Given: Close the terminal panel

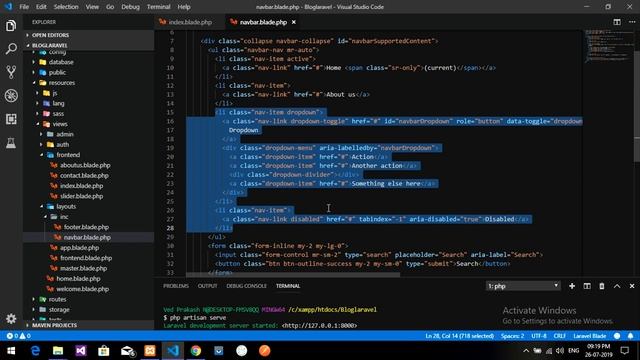Looking at the screenshot, I should click(632, 286).
